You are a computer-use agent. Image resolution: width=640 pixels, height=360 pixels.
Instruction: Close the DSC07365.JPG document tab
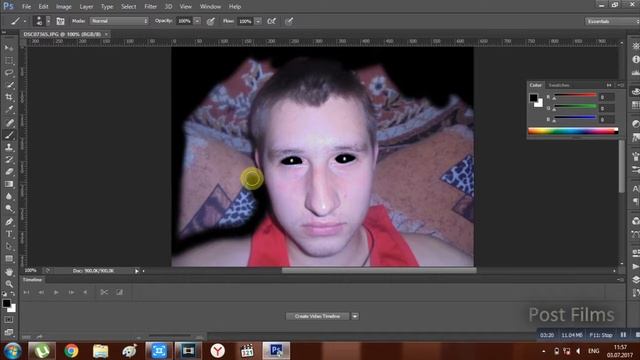pyautogui.click(x=106, y=34)
